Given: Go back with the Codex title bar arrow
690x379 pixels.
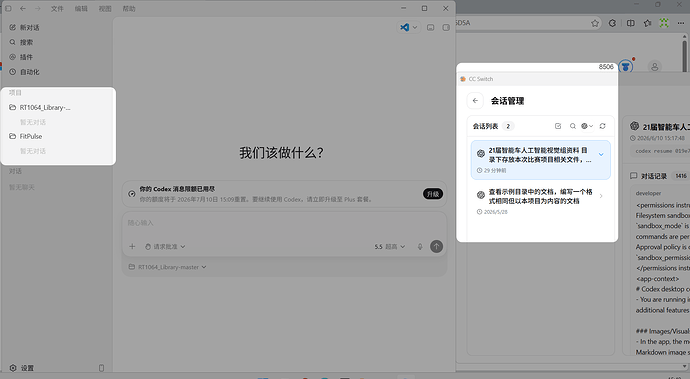Looking at the screenshot, I should coord(23,8).
